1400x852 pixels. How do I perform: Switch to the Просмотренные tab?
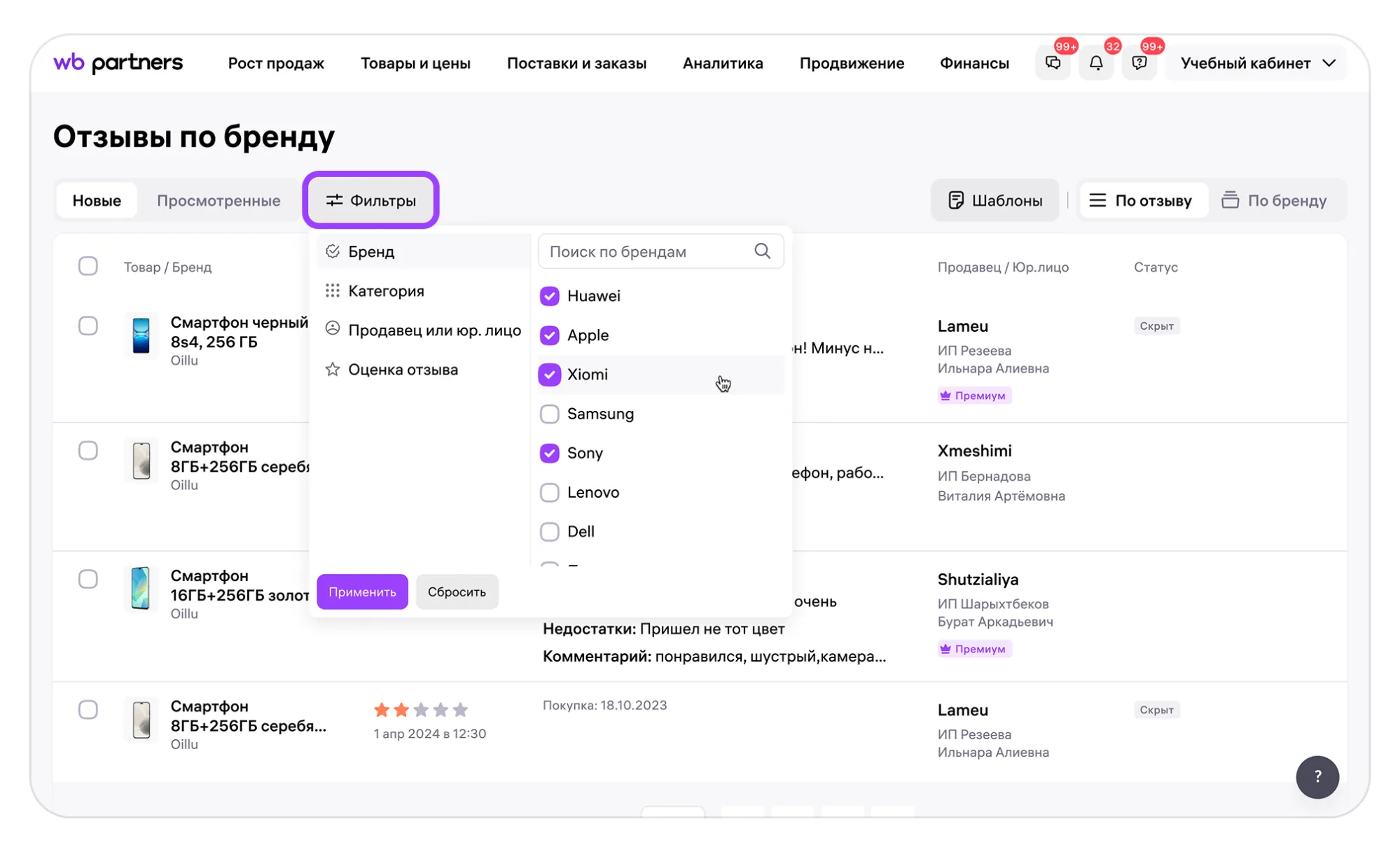[x=219, y=200]
